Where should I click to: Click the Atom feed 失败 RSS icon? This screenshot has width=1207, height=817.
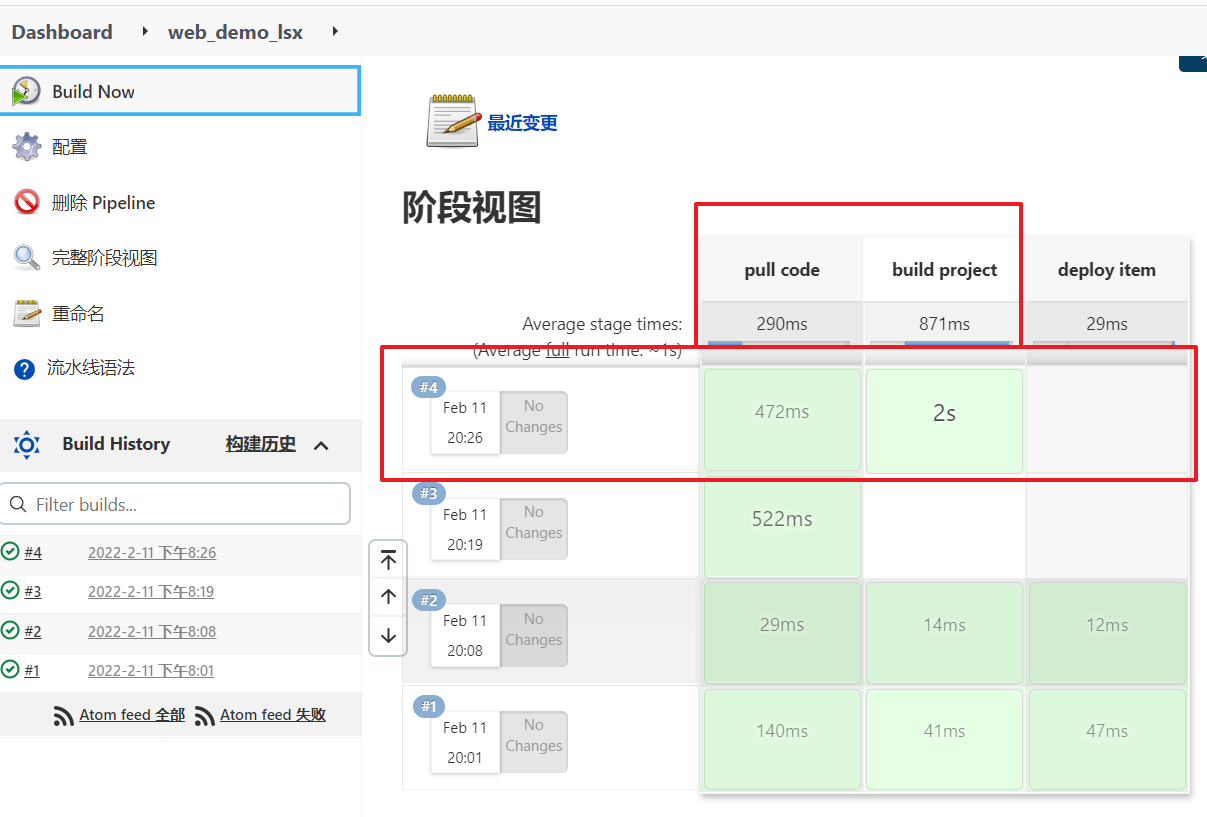[x=205, y=716]
